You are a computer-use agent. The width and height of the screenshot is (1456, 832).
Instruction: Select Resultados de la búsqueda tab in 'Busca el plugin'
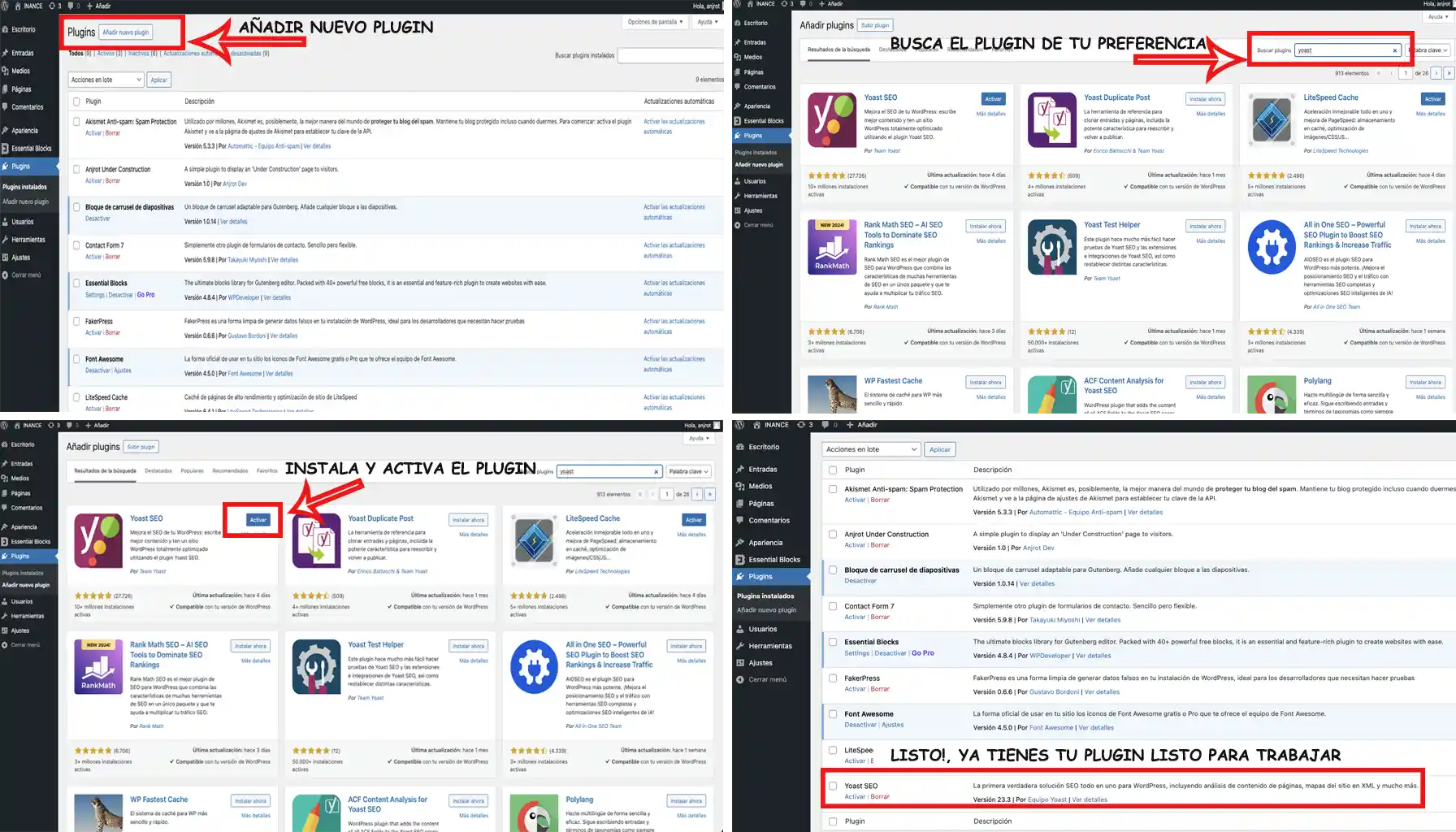pos(838,50)
